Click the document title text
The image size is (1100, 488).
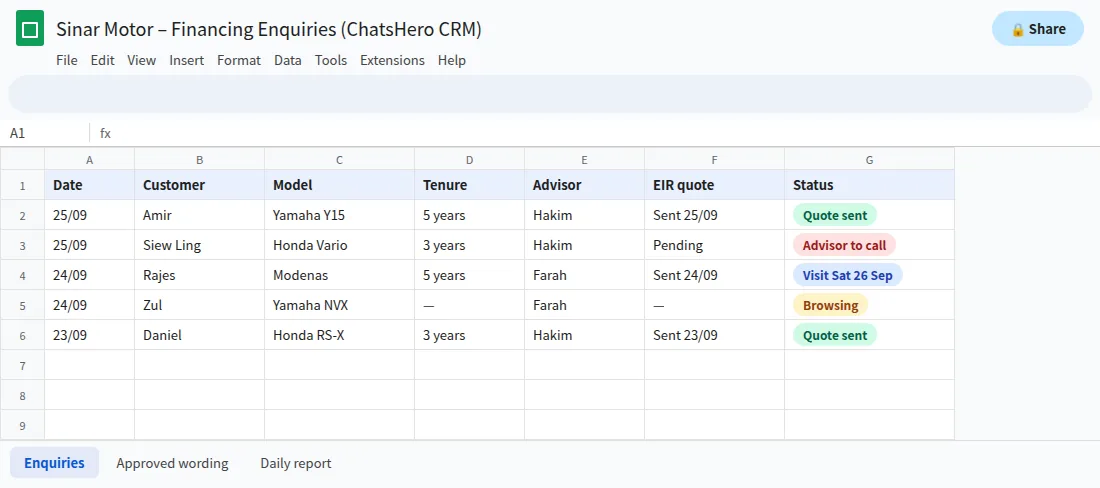[269, 29]
